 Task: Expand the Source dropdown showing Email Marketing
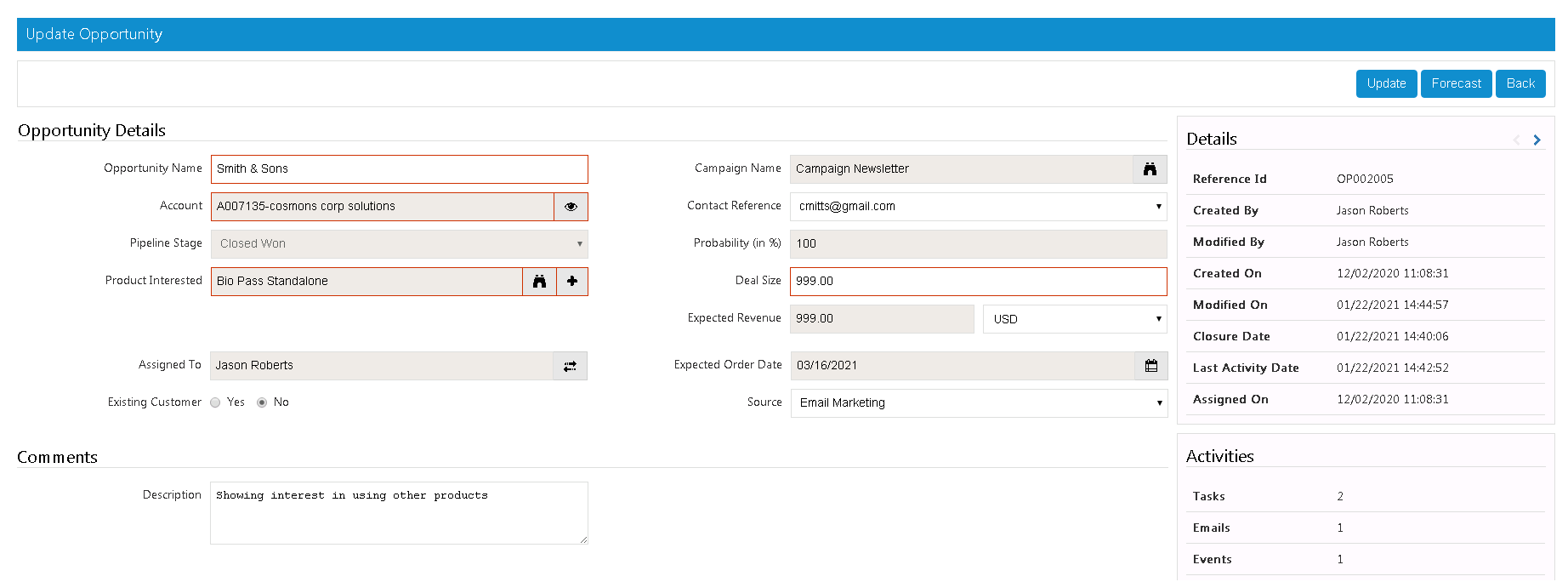coord(979,403)
